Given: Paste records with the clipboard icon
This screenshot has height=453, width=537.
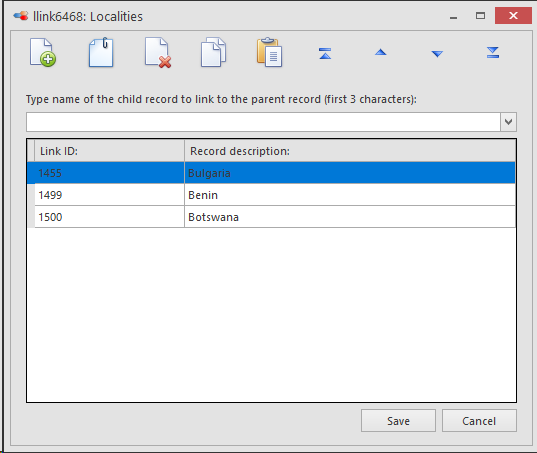Looking at the screenshot, I should pyautogui.click(x=270, y=52).
